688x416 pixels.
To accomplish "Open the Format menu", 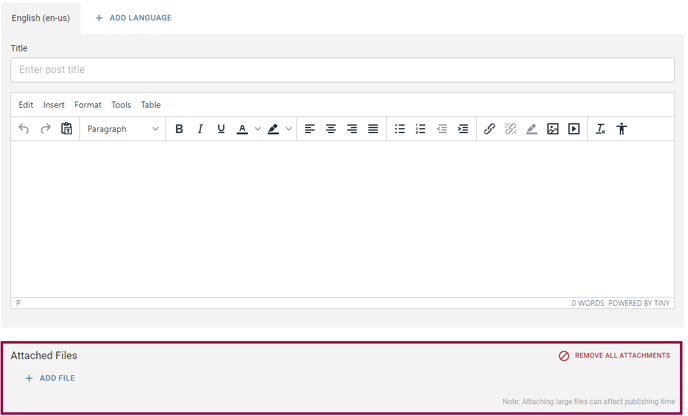I will (x=88, y=105).
